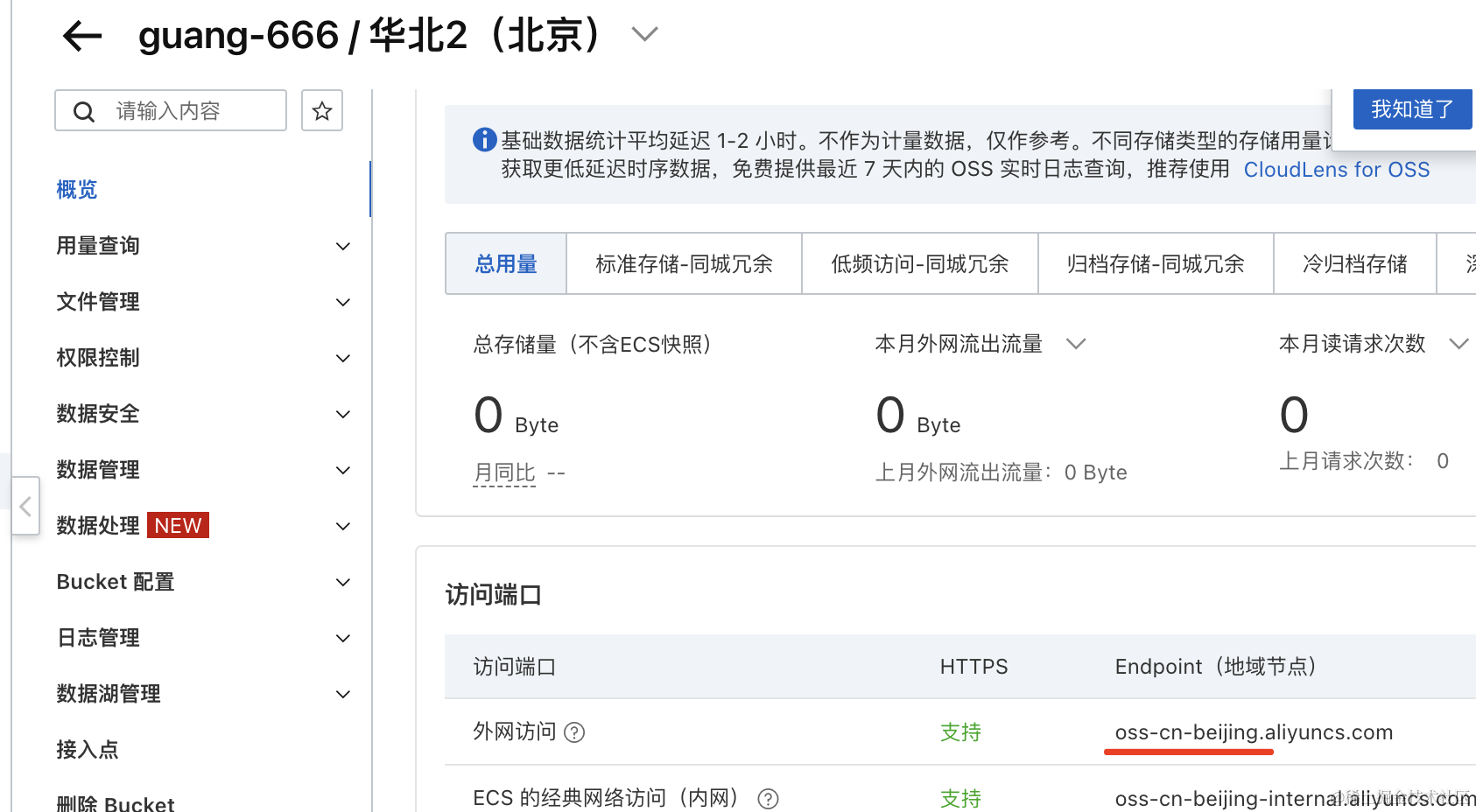Screen dimensions: 1476x812
Task: Collapse the sidebar with left arrow handle
Action: point(25,506)
